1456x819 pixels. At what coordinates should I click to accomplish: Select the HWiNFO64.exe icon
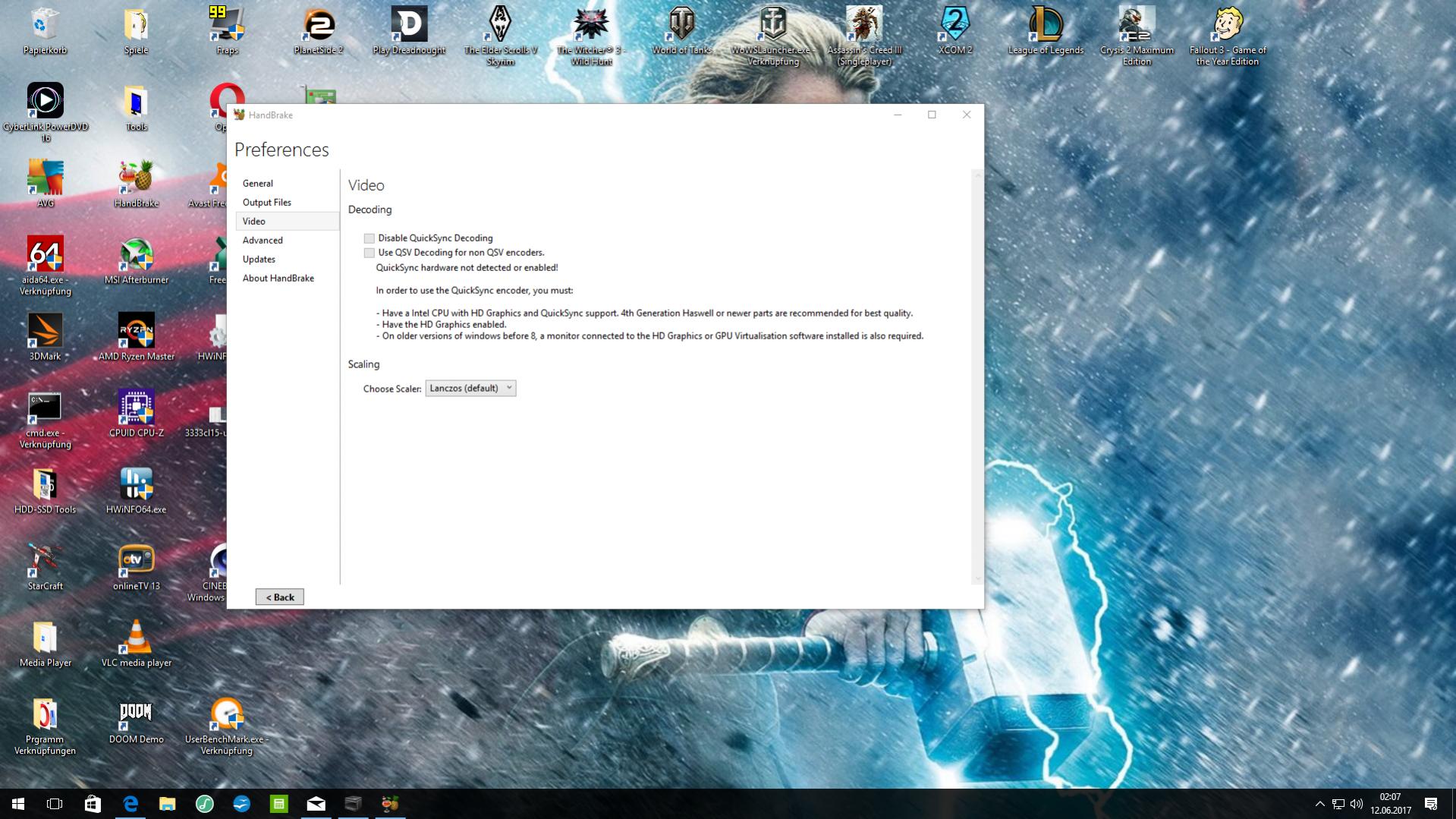[x=136, y=490]
